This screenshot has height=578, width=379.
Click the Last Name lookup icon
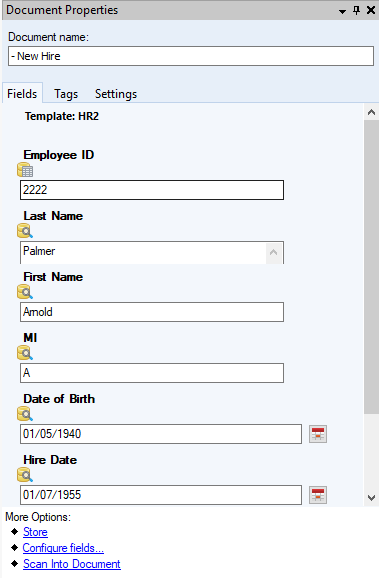coord(25,231)
